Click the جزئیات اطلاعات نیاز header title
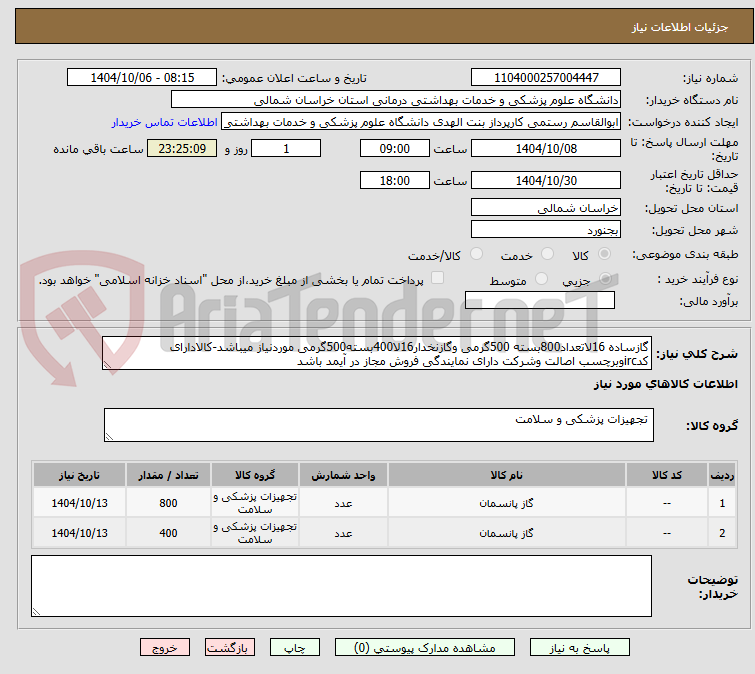The height and width of the screenshot is (674, 755). pos(680,27)
